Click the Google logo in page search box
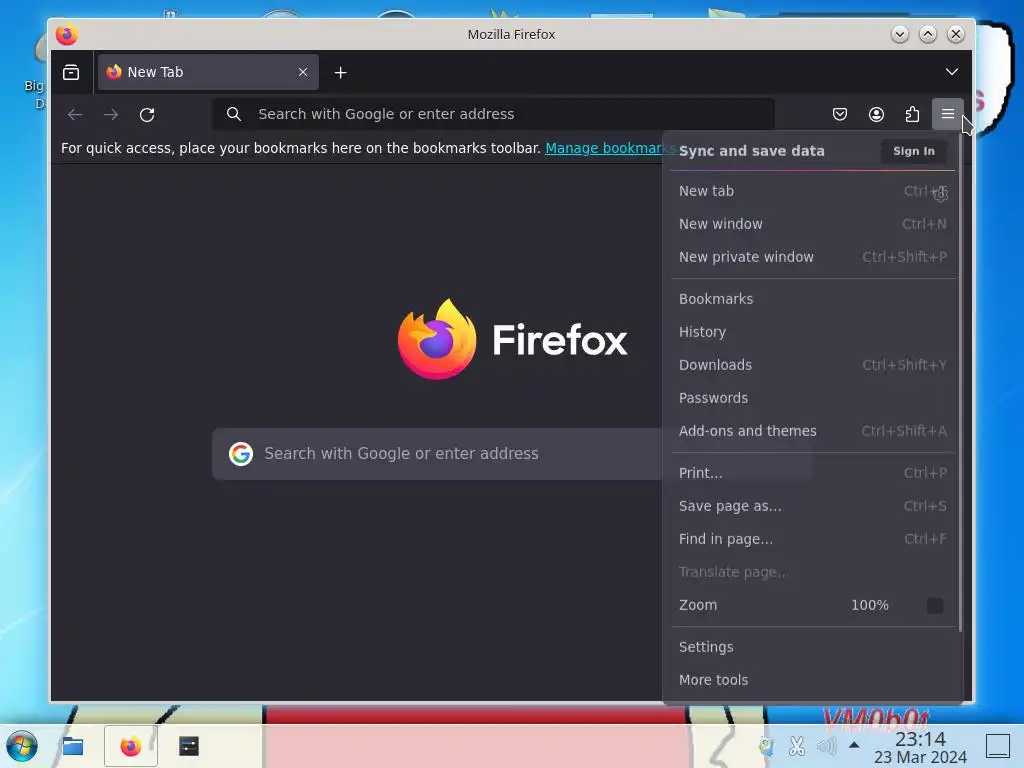 (241, 453)
